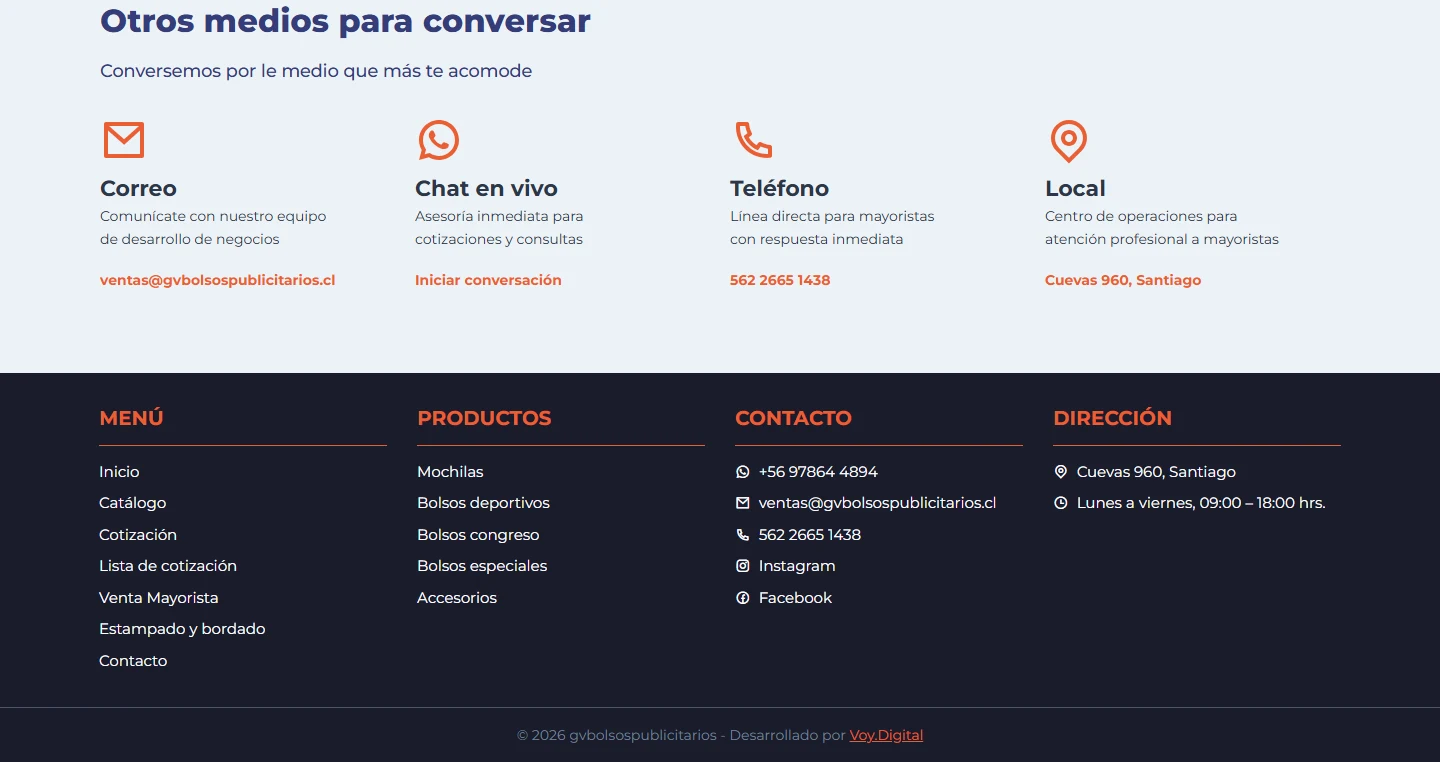Click the footer Cuevas 960, Santiago address
The image size is (1440, 762).
1156,472
